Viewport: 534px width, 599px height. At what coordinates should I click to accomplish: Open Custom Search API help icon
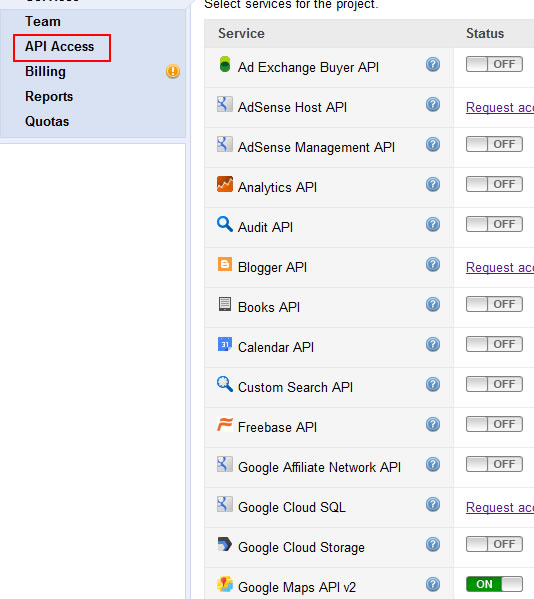(433, 384)
